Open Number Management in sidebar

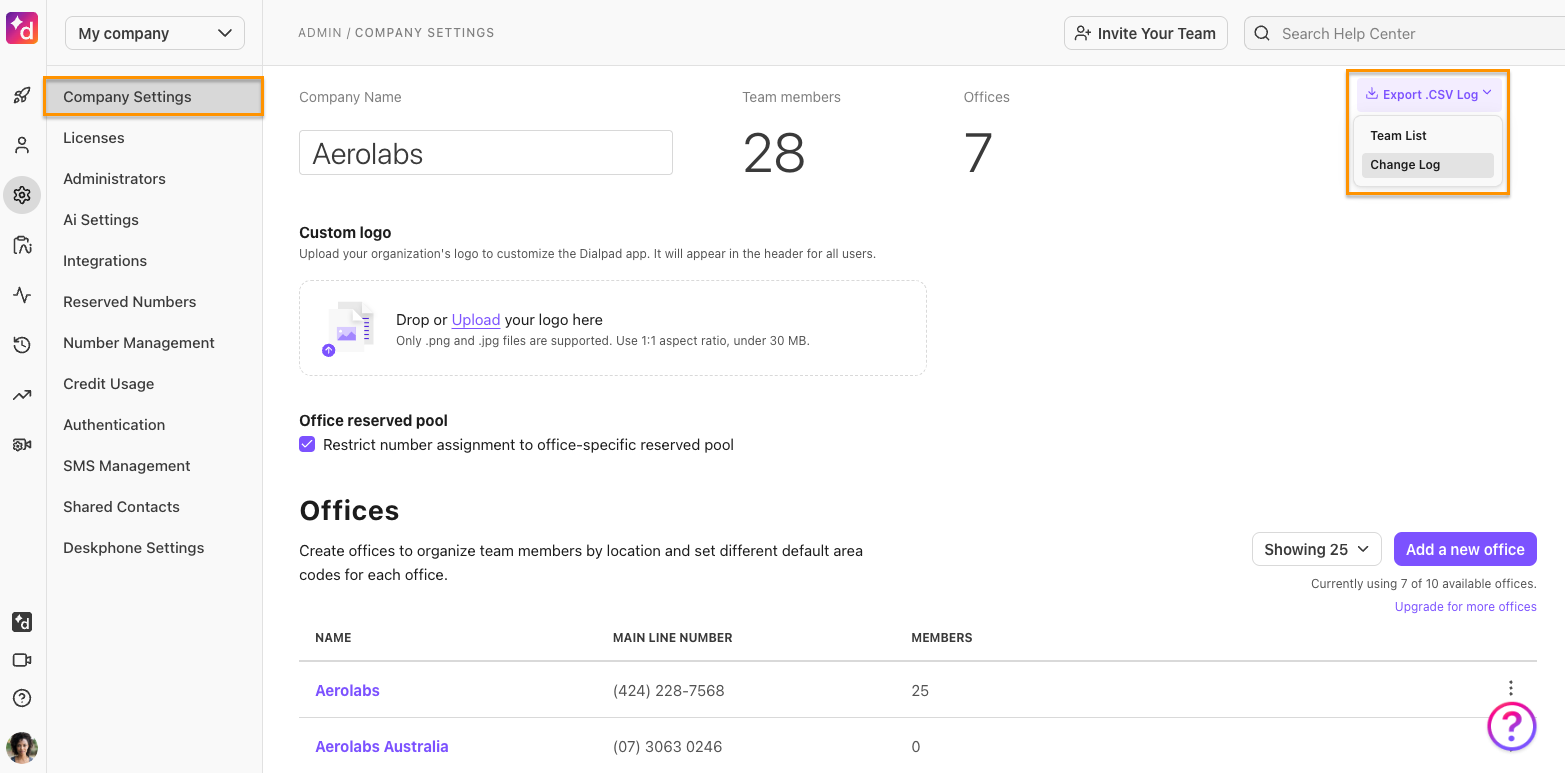click(x=139, y=343)
